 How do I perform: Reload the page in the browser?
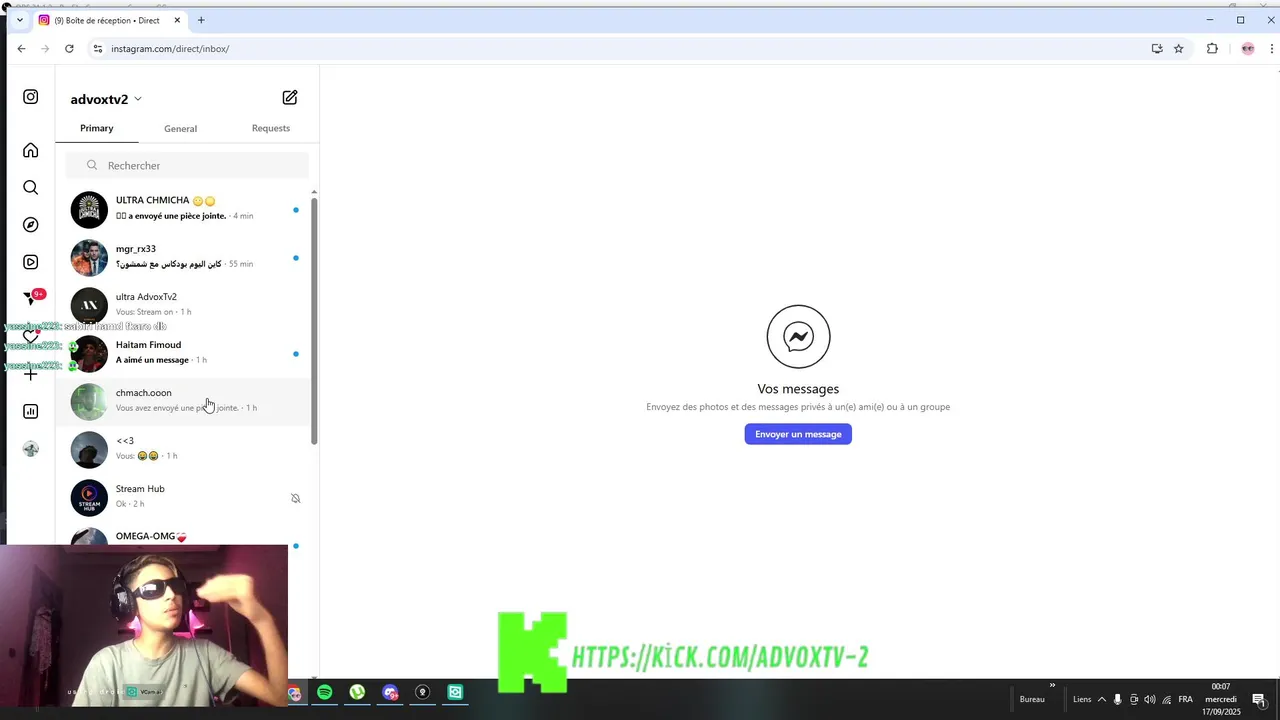69,48
